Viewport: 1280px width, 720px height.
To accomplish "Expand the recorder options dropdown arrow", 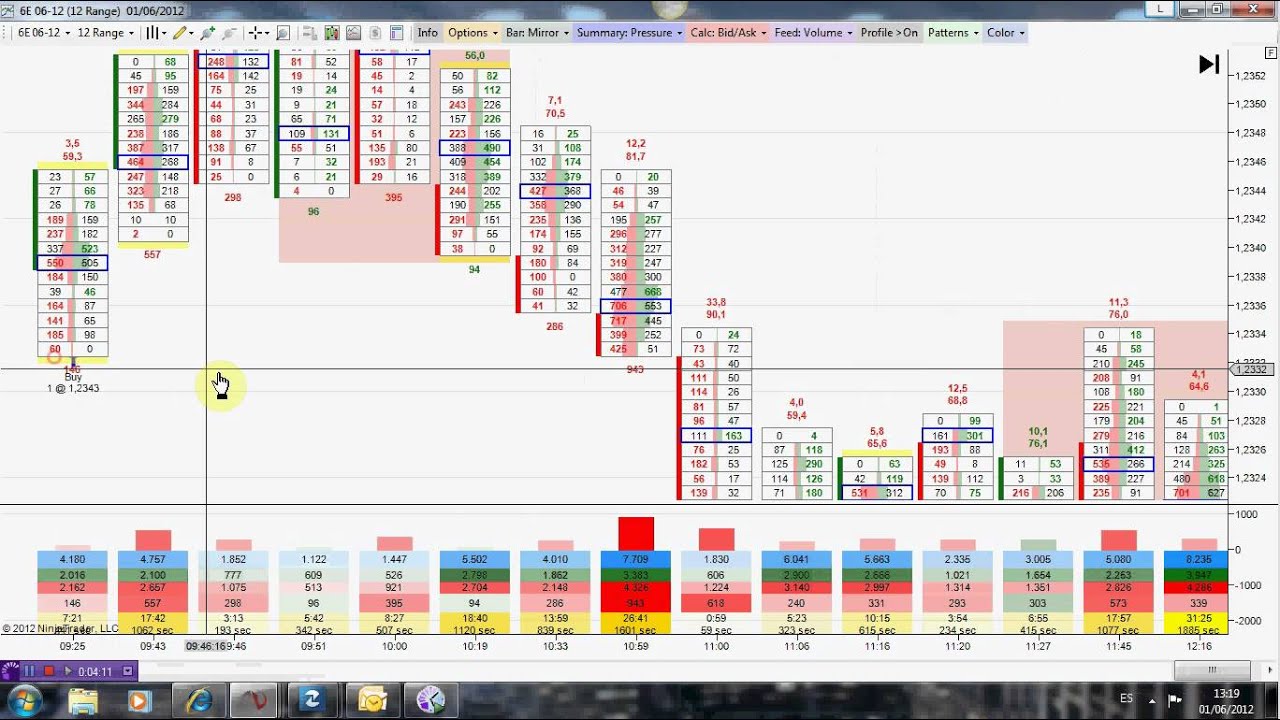I will [x=127, y=671].
